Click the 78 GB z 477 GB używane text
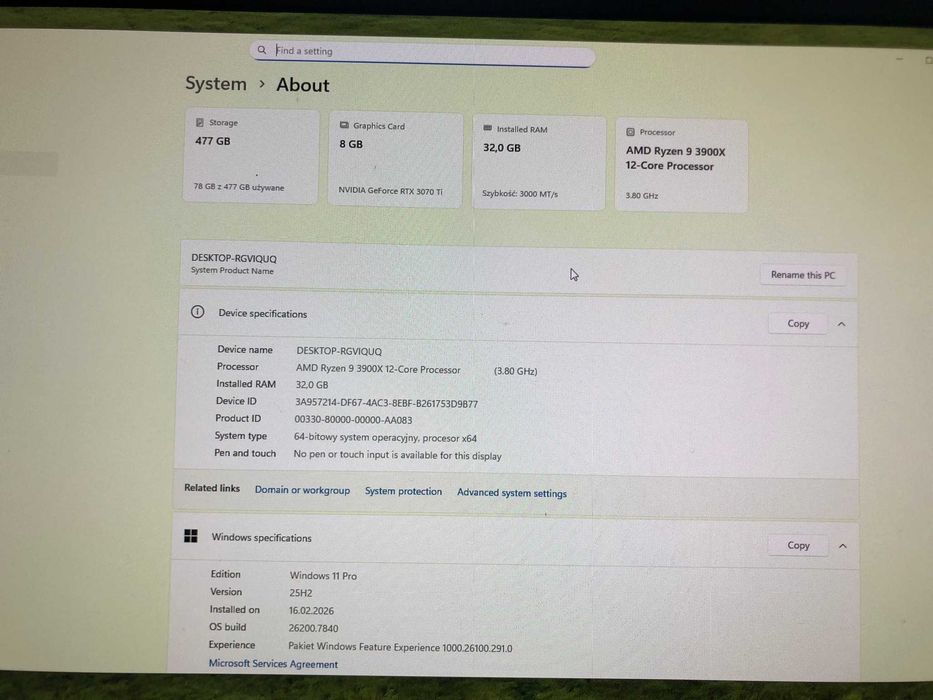 coord(239,187)
